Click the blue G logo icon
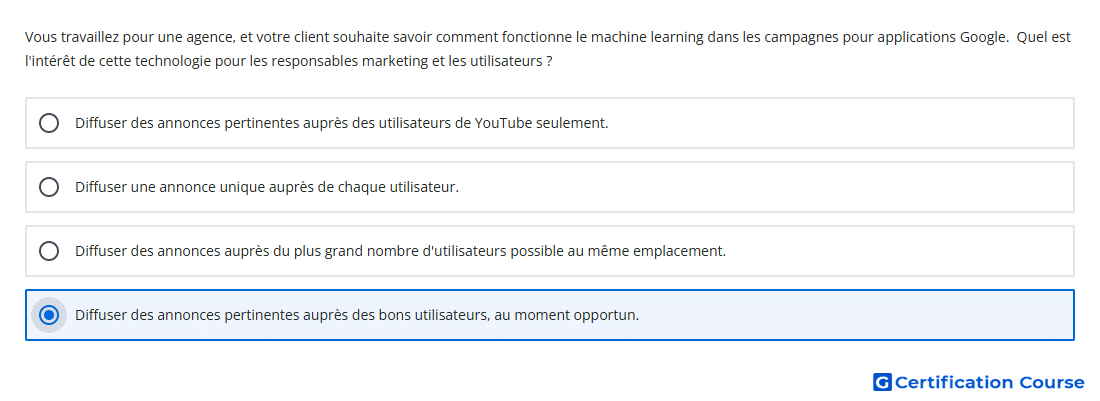Image resolution: width=1100 pixels, height=401 pixels. coord(882,382)
